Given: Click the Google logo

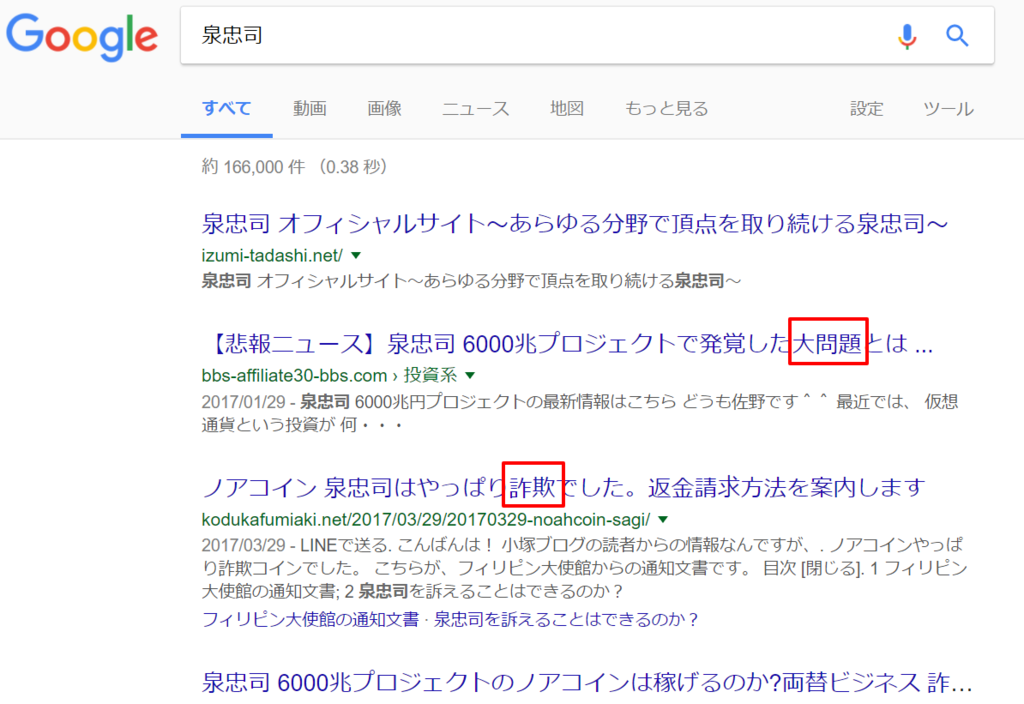Looking at the screenshot, I should pos(82,37).
